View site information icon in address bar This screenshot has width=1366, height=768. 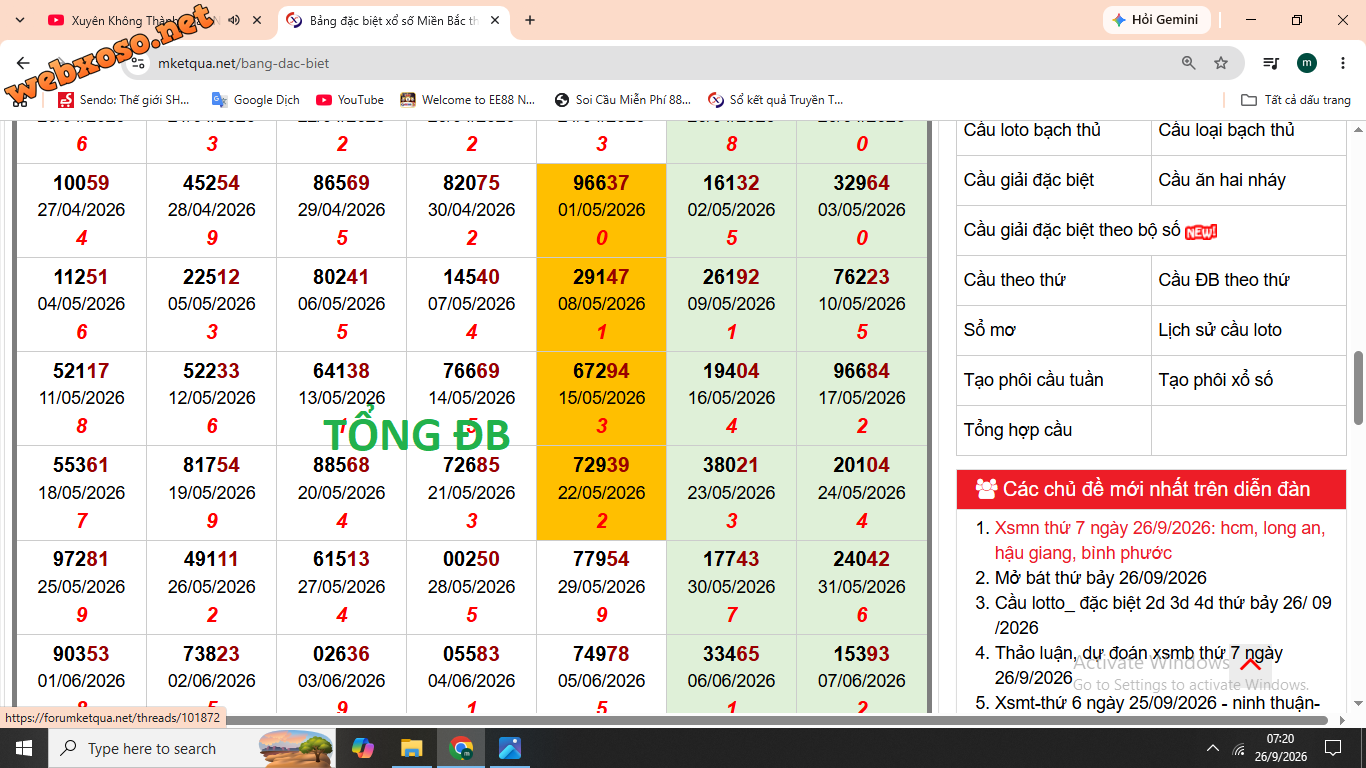[x=139, y=63]
